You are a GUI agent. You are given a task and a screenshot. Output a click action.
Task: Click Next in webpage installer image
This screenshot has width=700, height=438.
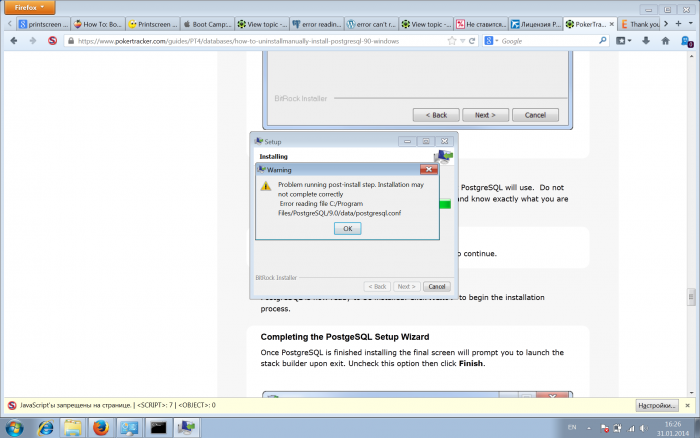[x=485, y=115]
